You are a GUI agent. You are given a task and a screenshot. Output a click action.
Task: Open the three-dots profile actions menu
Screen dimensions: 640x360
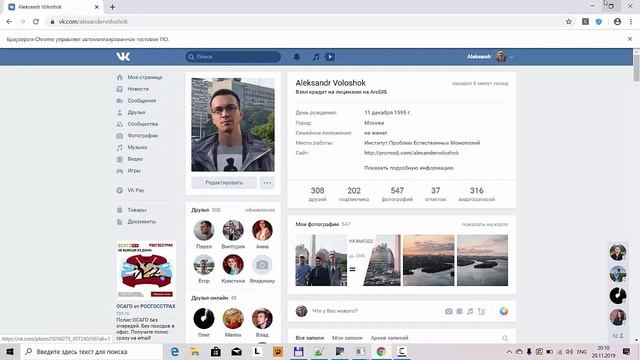(267, 183)
